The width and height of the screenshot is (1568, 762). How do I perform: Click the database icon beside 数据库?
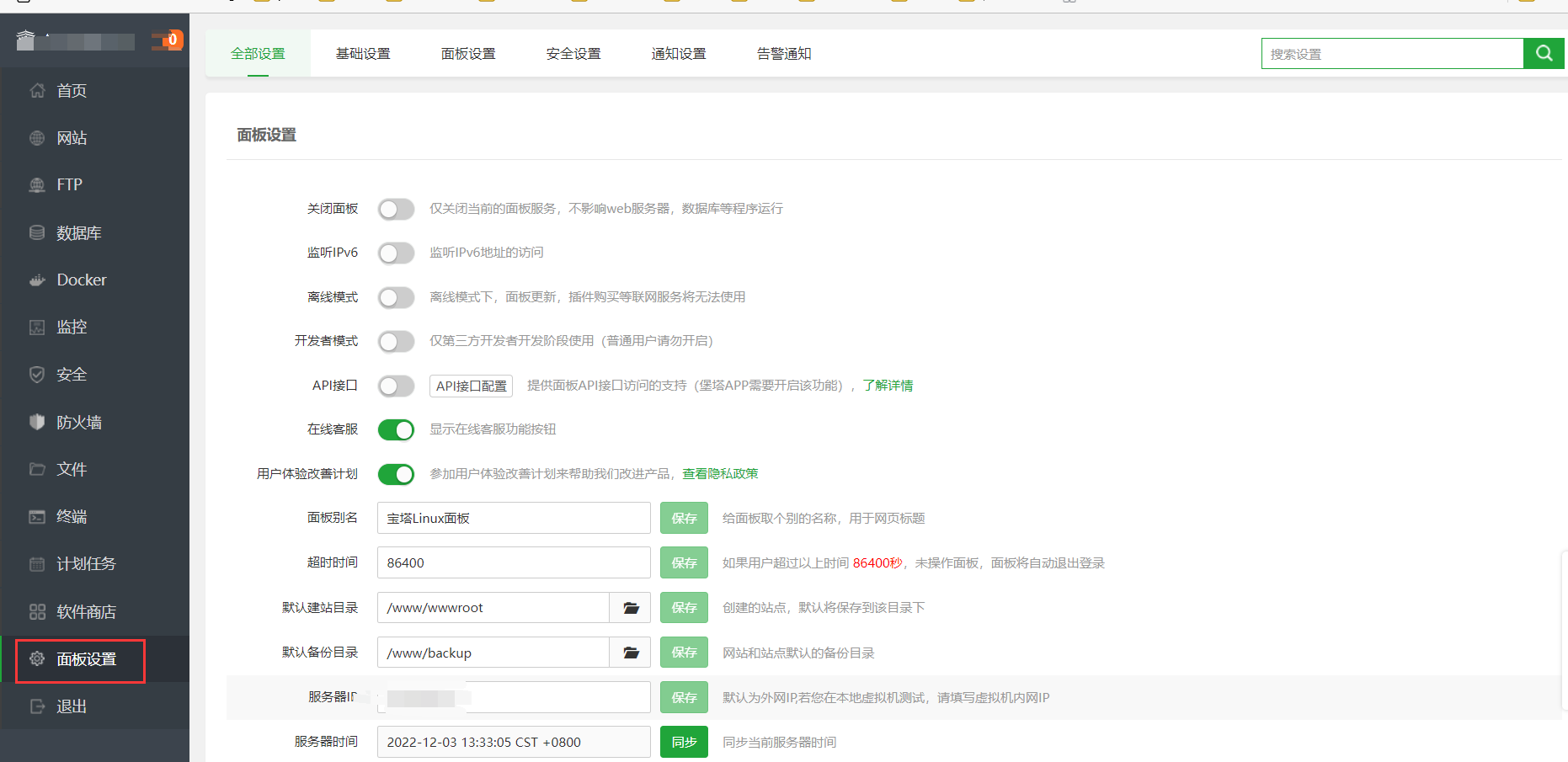coord(37,232)
